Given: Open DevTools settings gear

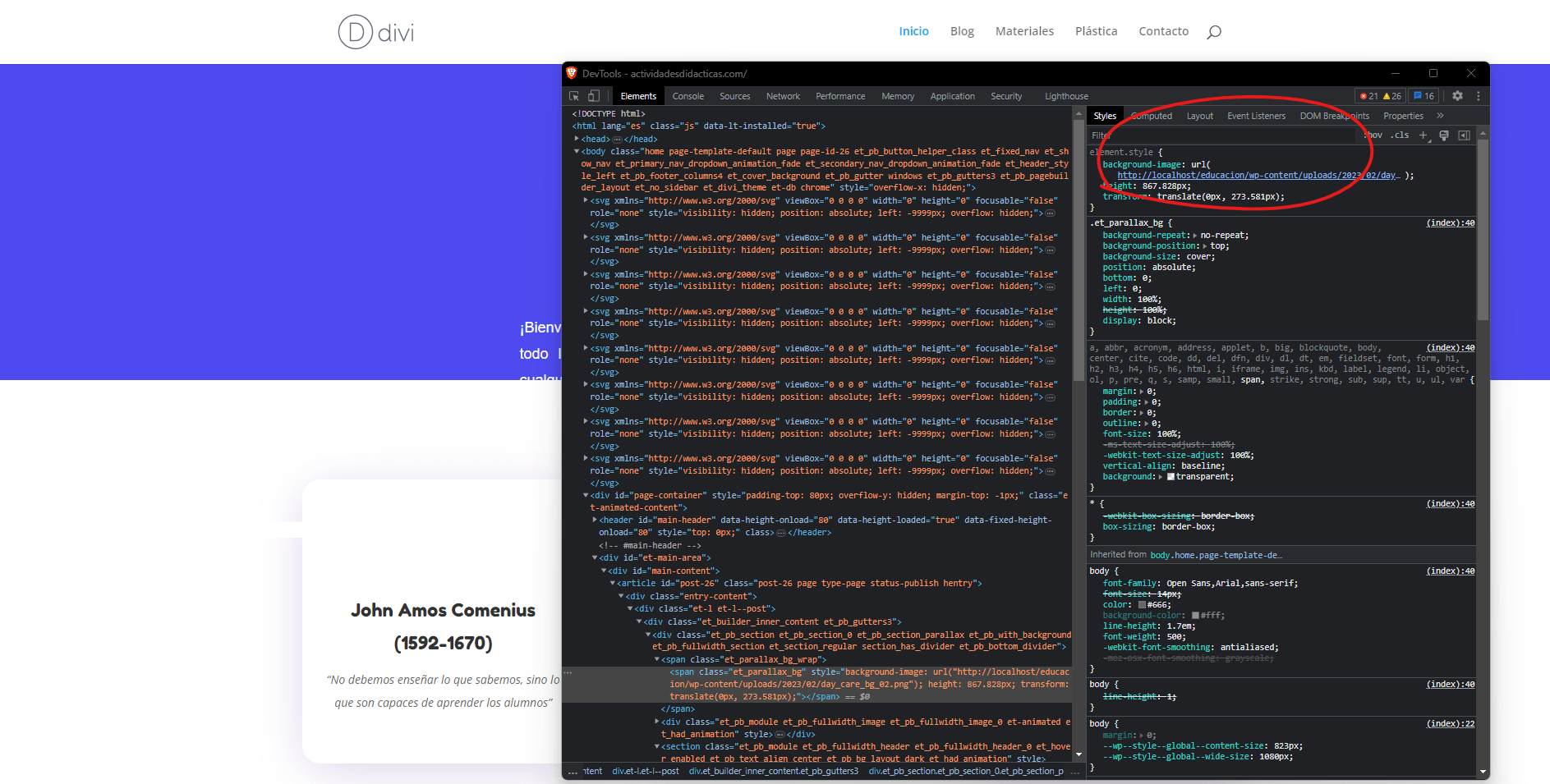Looking at the screenshot, I should (x=1457, y=96).
